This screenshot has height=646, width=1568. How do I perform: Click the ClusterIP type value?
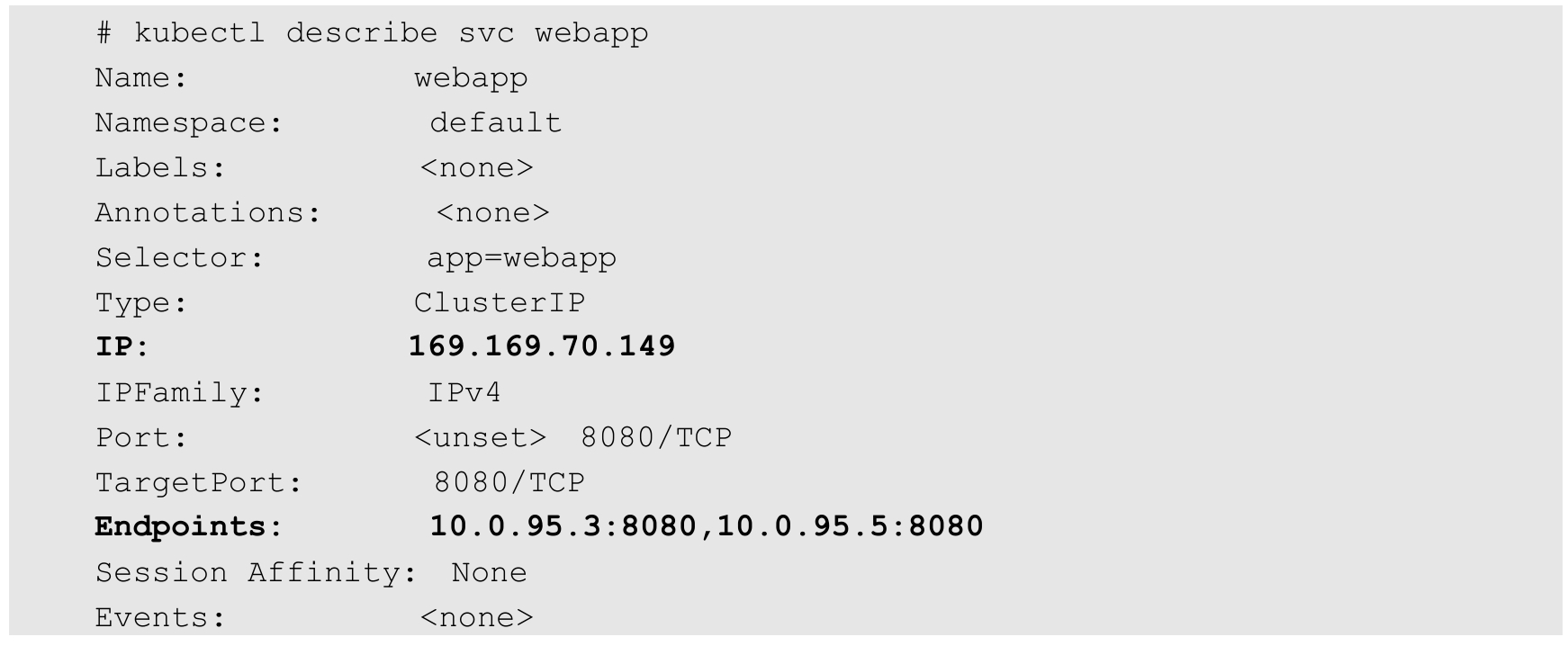click(500, 302)
